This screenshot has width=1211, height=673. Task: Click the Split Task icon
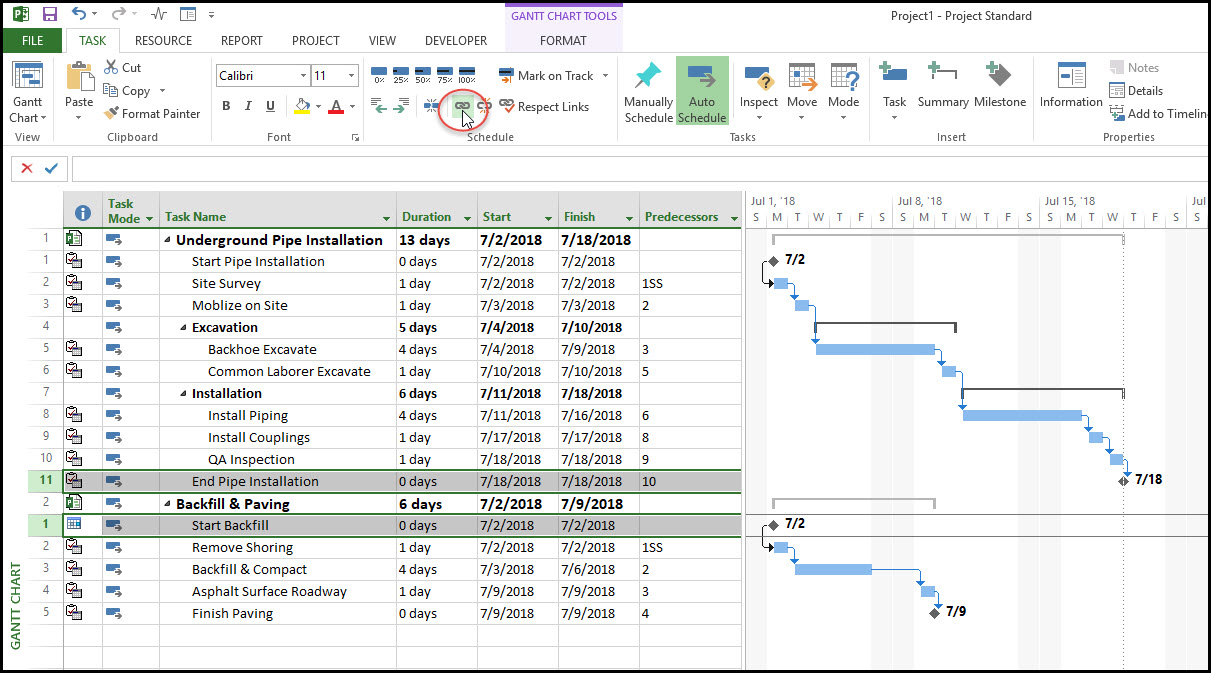click(x=432, y=106)
